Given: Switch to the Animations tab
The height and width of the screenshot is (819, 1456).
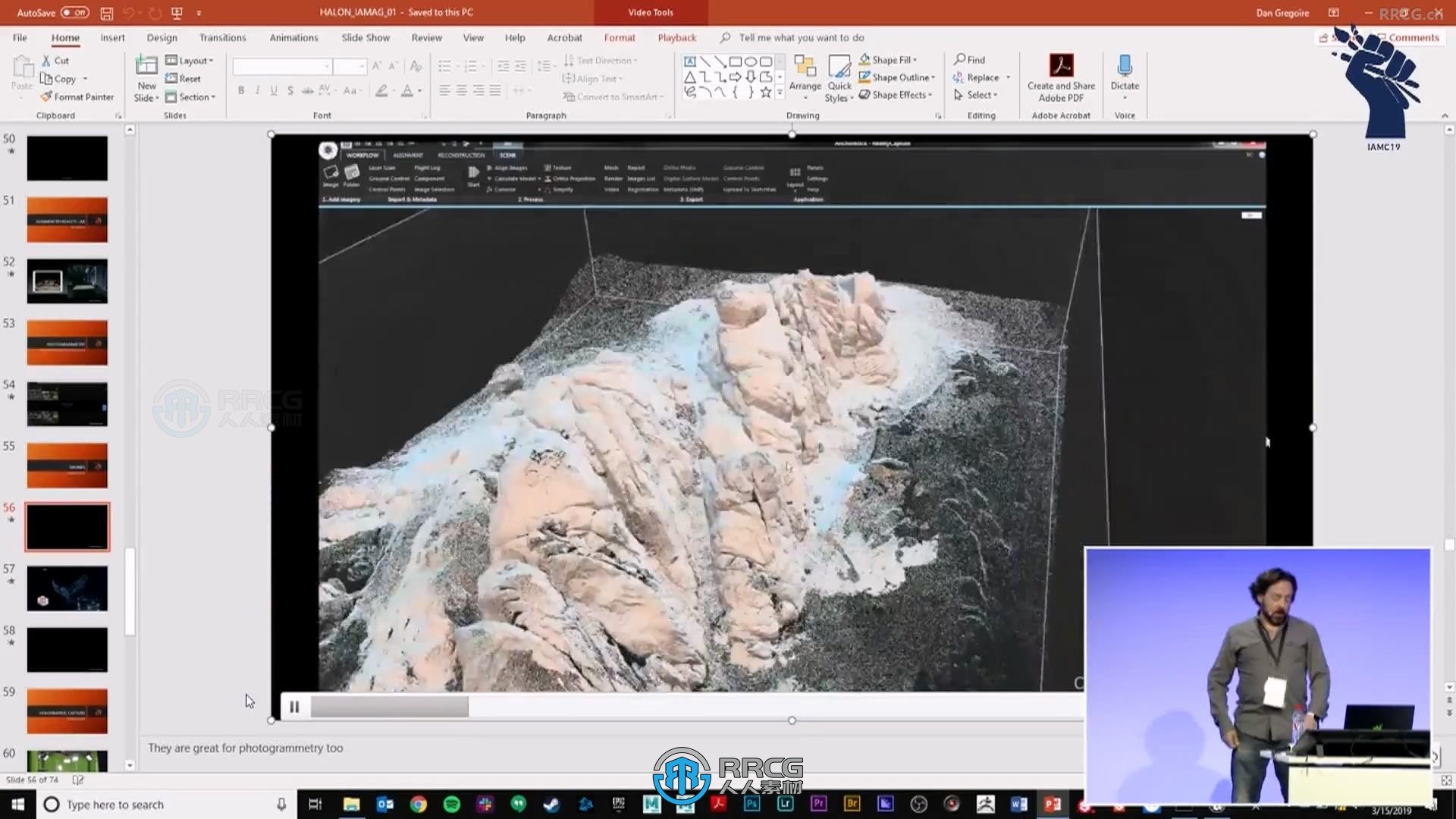Looking at the screenshot, I should 293,37.
